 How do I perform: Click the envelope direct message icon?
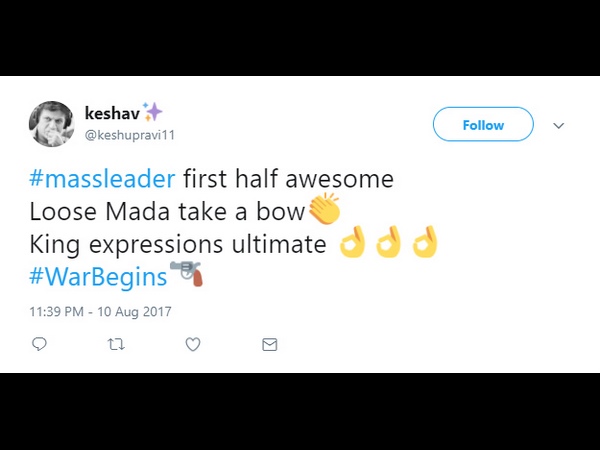pos(269,344)
